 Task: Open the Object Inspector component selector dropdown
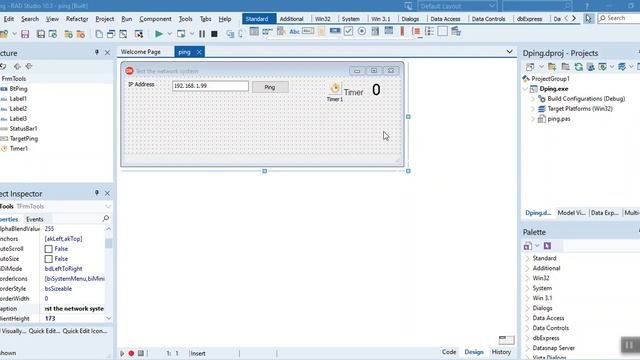coord(108,207)
